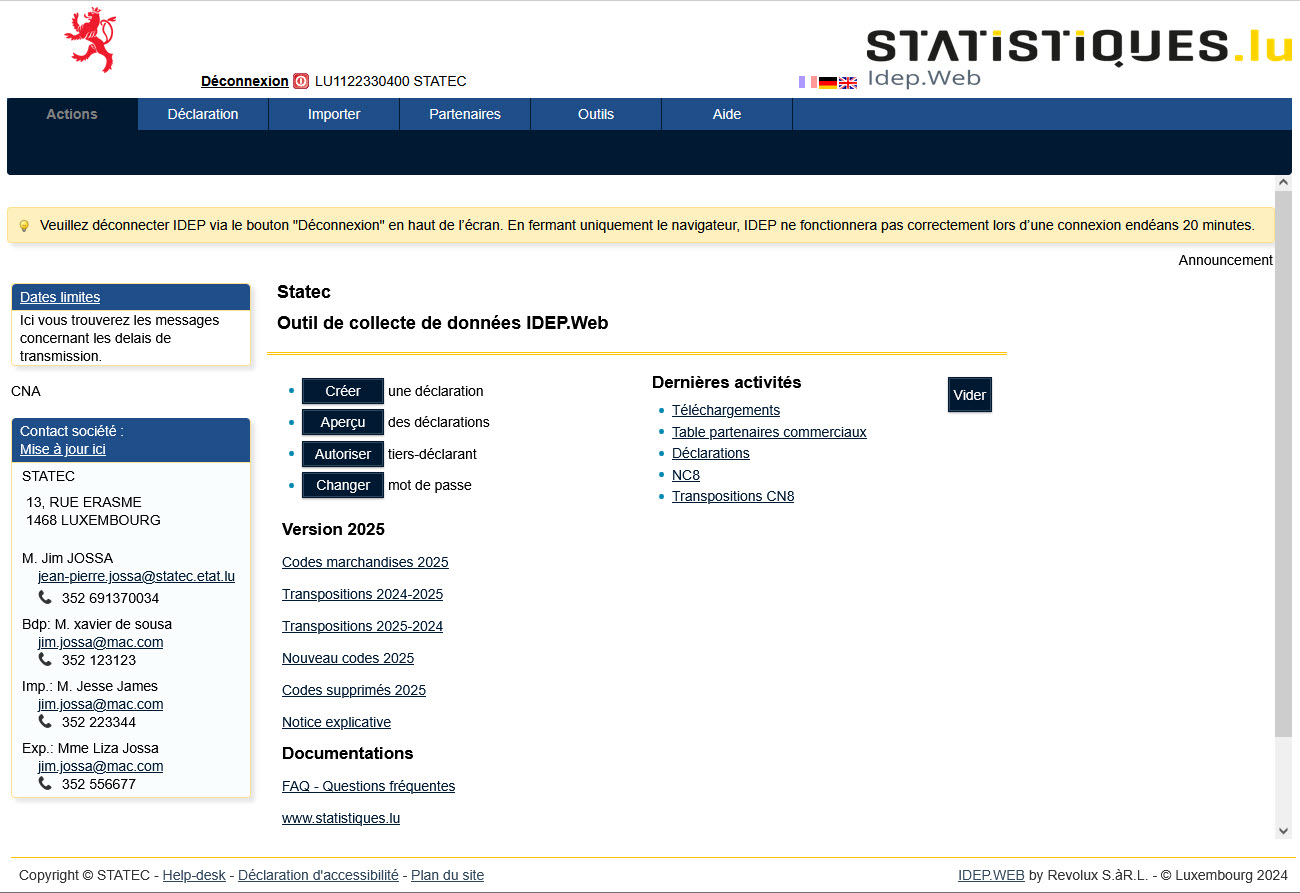This screenshot has width=1300, height=893.
Task: Open Téléchargements in recent activities
Action: tap(726, 410)
